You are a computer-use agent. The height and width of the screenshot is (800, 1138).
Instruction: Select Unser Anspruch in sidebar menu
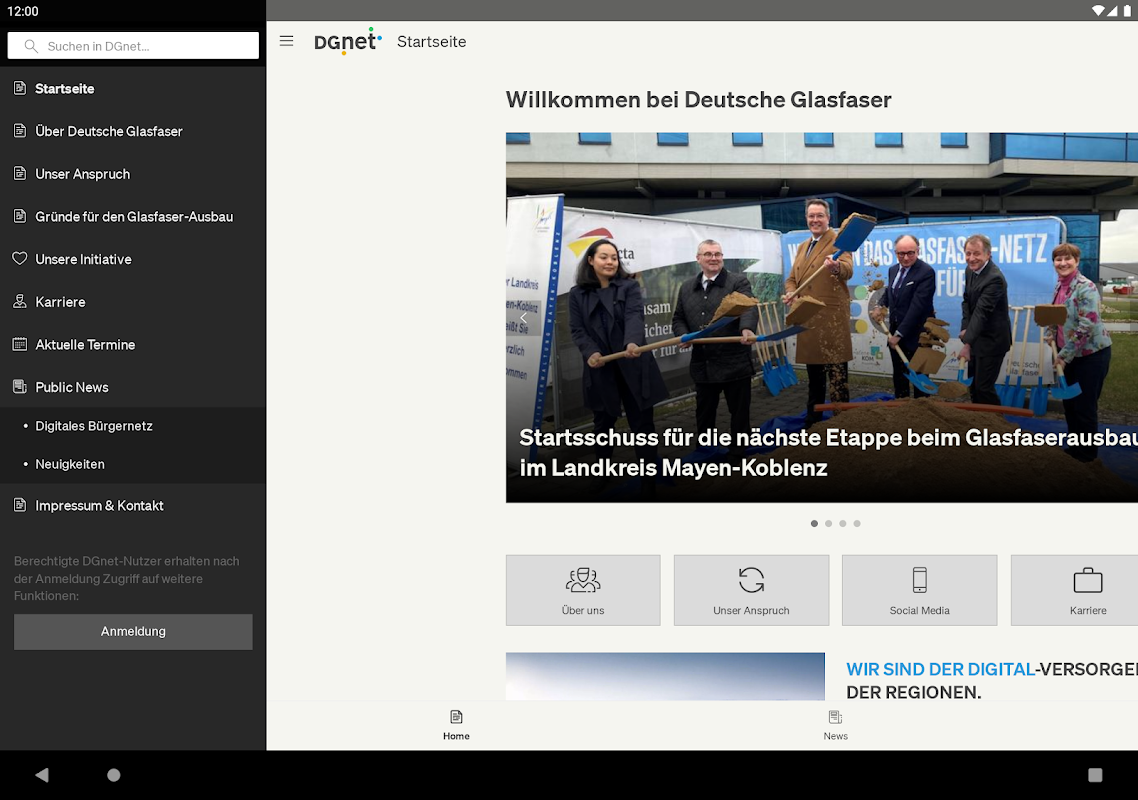point(133,174)
